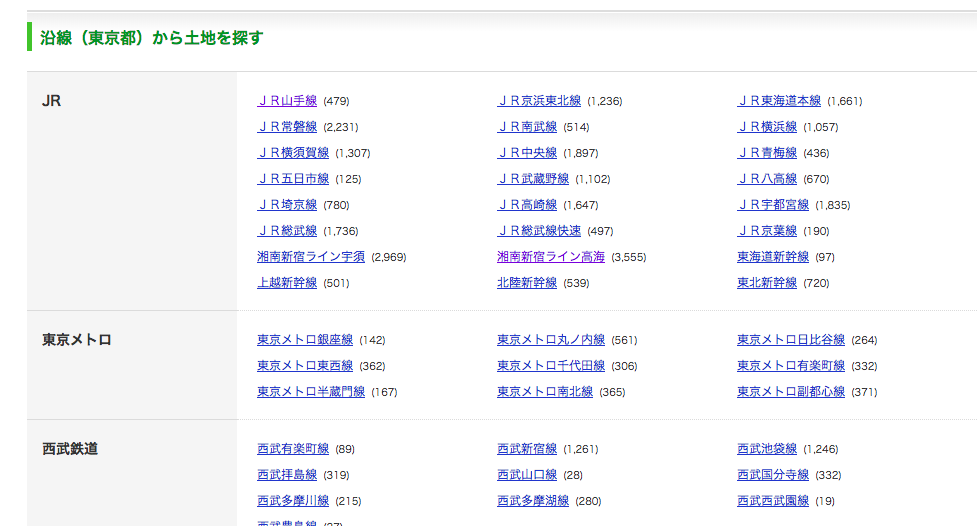Open 湘南新宿ライン宇須 link

pyautogui.click(x=311, y=257)
